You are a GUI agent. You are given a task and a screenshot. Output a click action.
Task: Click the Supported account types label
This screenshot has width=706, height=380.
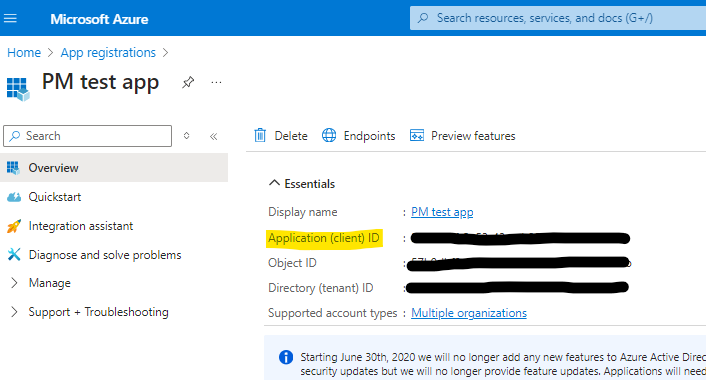tap(333, 313)
